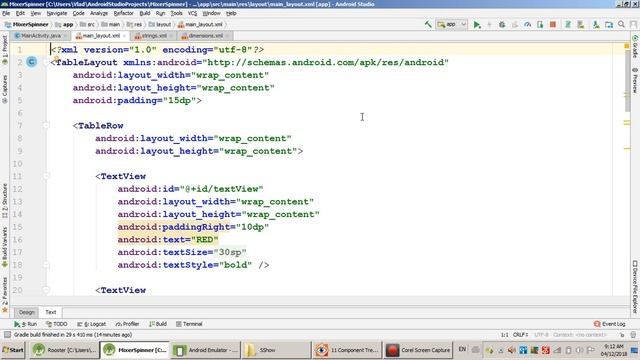Click the read-only lock icon in status bar
640x360 pixels.
[622, 335]
